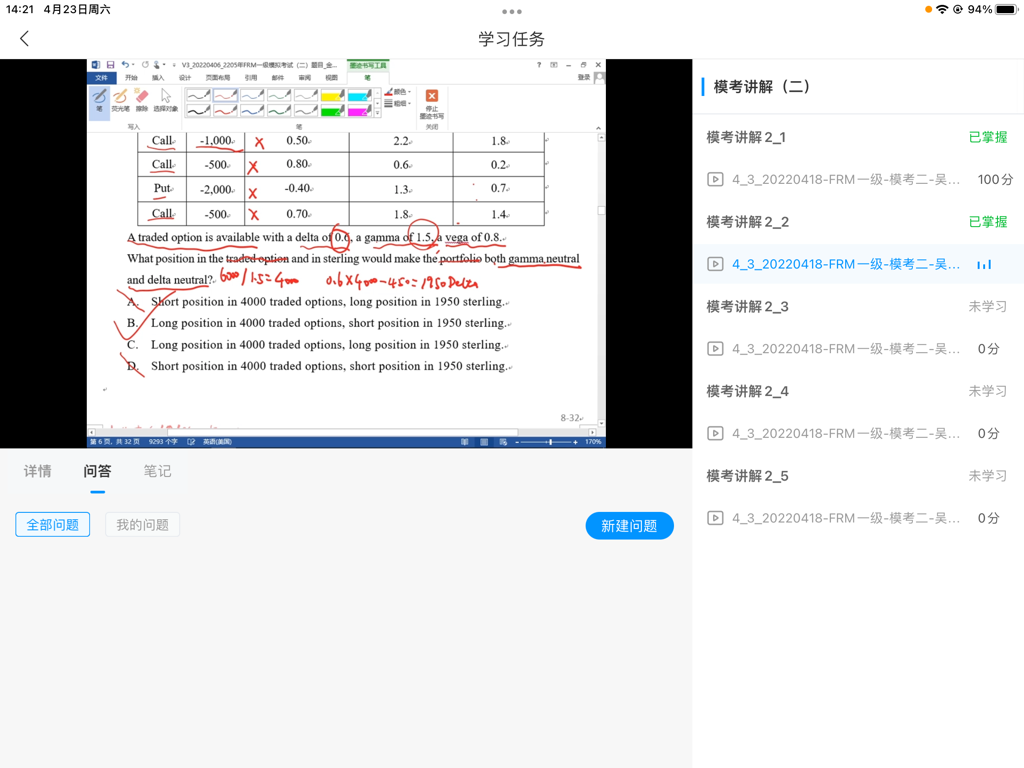
Task: Click the Save icon in Word quick access
Action: (110, 65)
